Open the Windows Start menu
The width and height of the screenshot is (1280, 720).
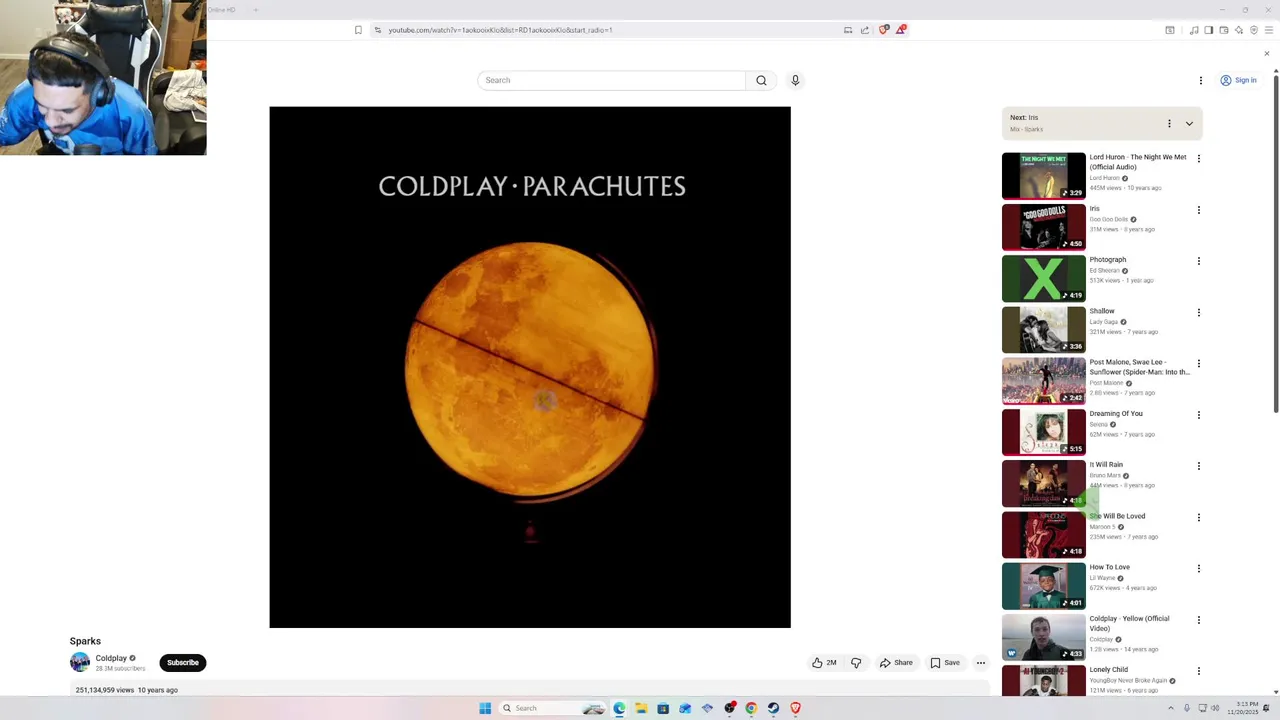pos(485,708)
